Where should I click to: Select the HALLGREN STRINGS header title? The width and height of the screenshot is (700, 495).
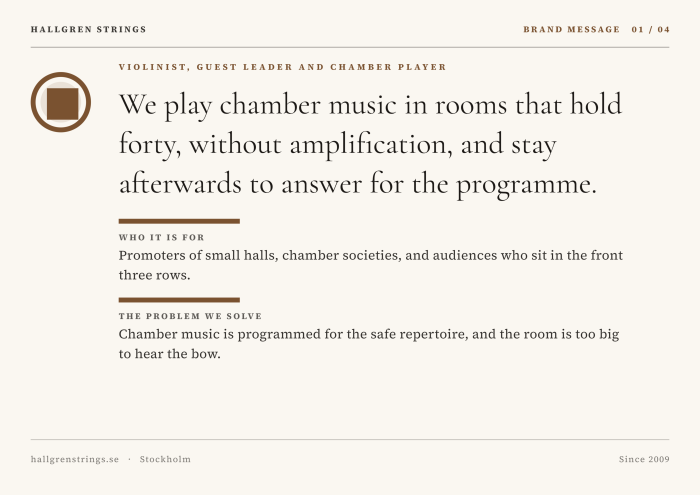click(x=88, y=29)
